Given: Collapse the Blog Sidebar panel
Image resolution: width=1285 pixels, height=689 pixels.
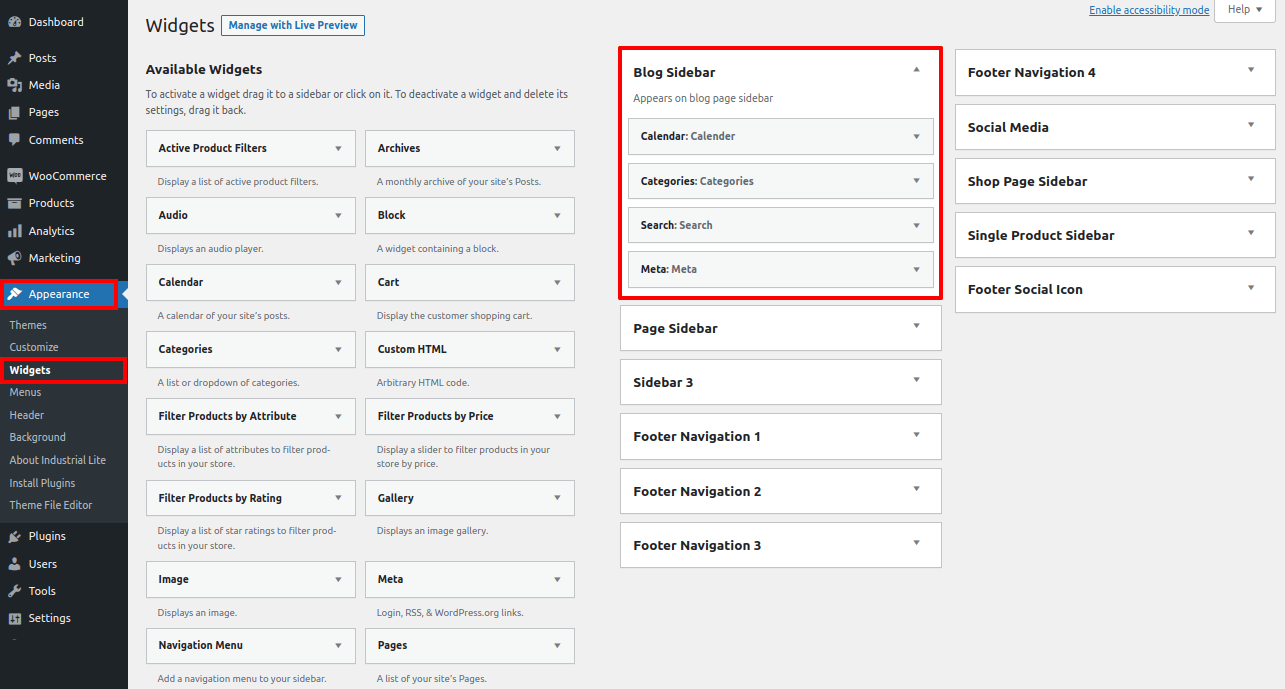Looking at the screenshot, I should tap(916, 71).
